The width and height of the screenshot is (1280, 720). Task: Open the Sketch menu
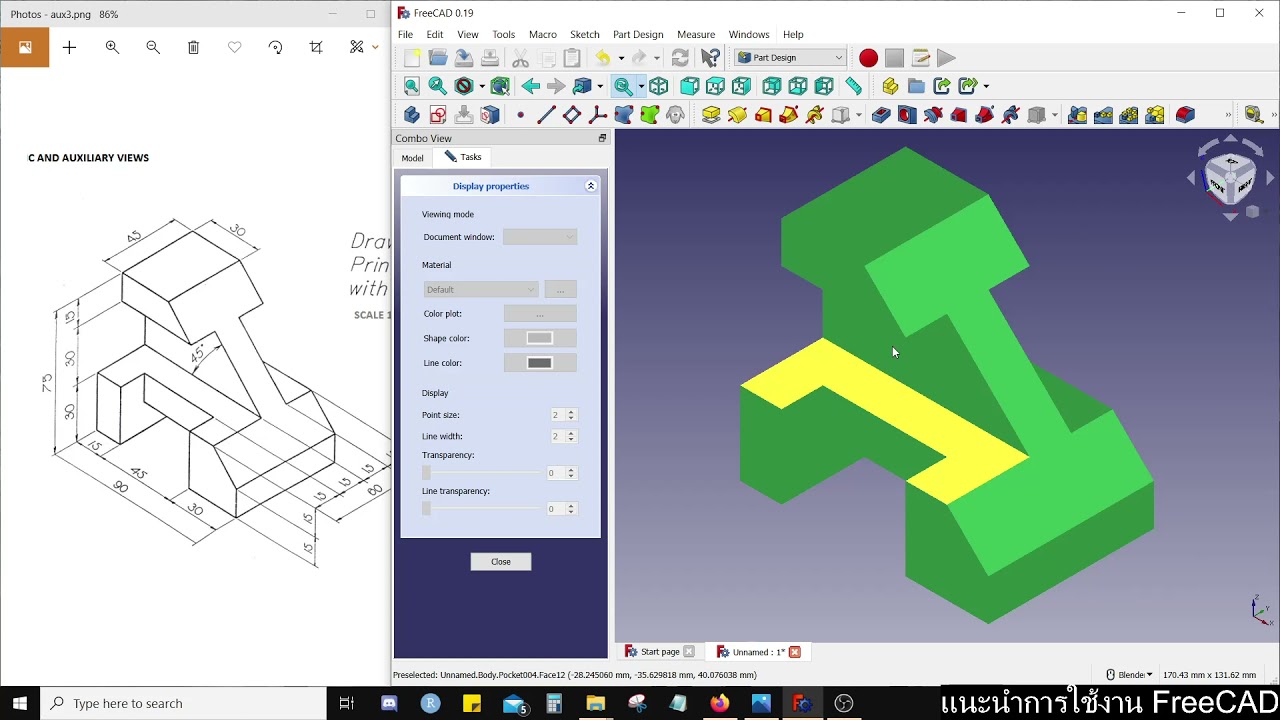(585, 34)
